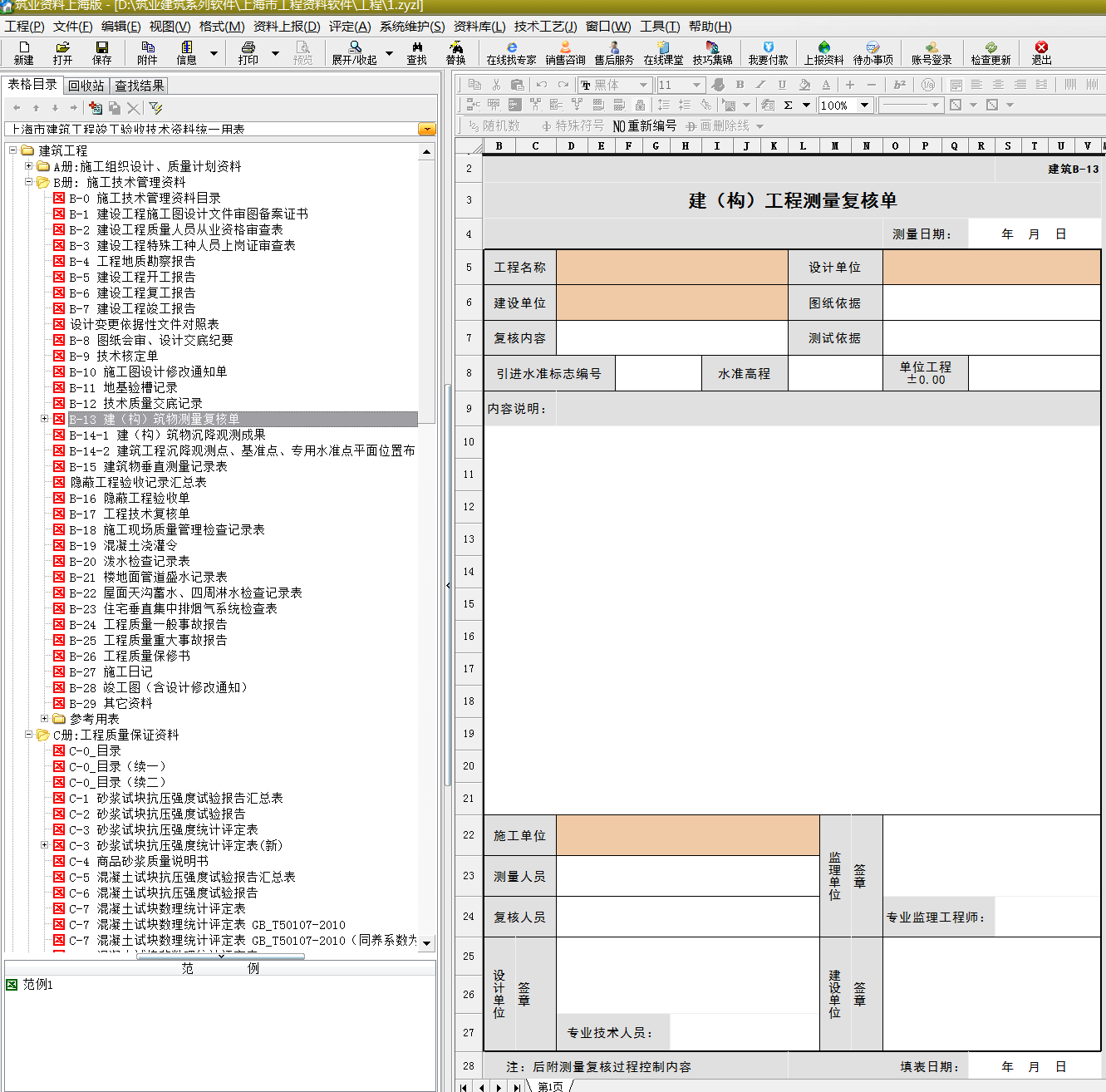Click 检查更新 check for updates
The width and height of the screenshot is (1106, 1092).
click(x=991, y=53)
